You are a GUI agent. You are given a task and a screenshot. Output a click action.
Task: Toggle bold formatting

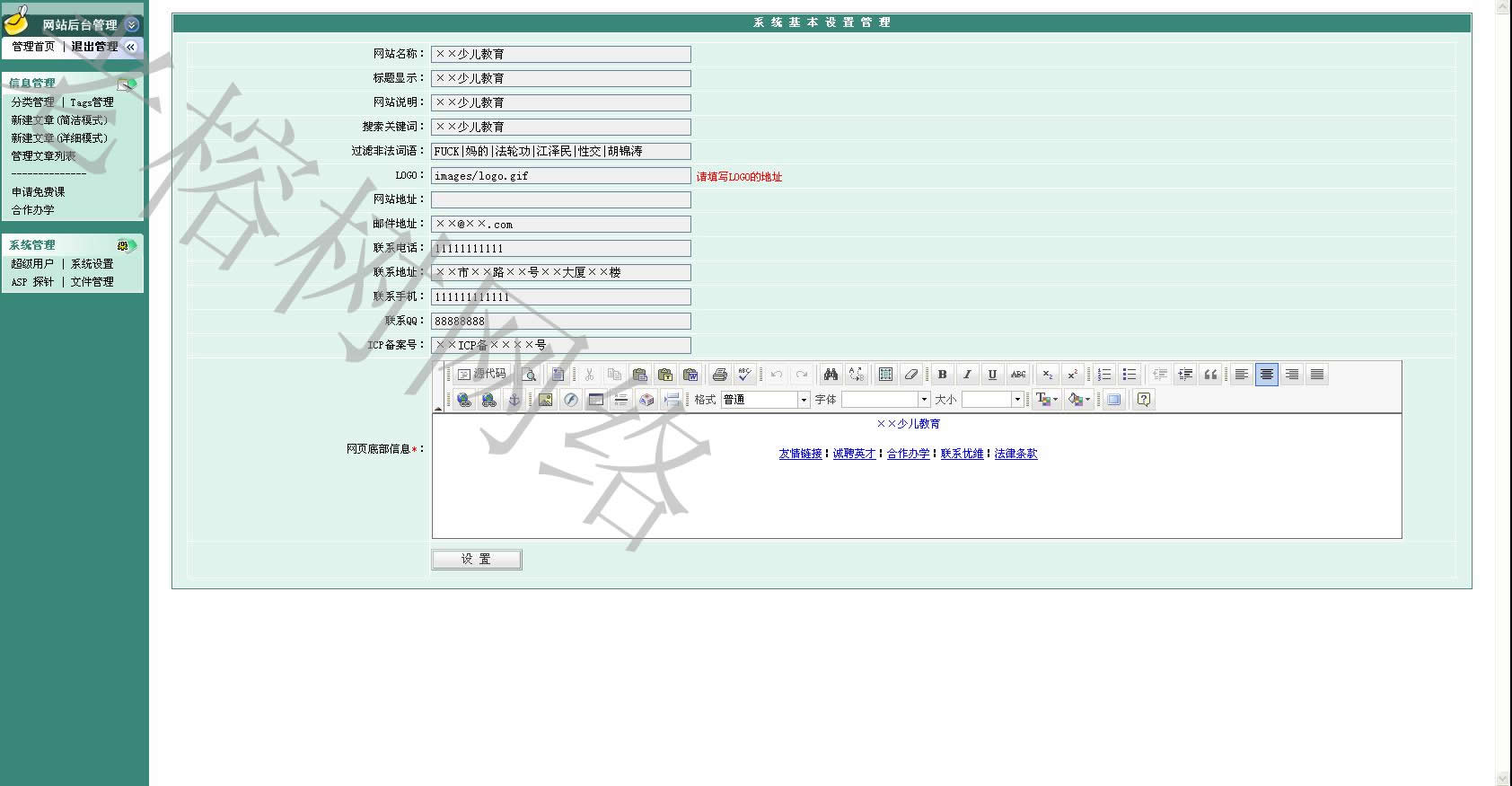click(x=942, y=375)
